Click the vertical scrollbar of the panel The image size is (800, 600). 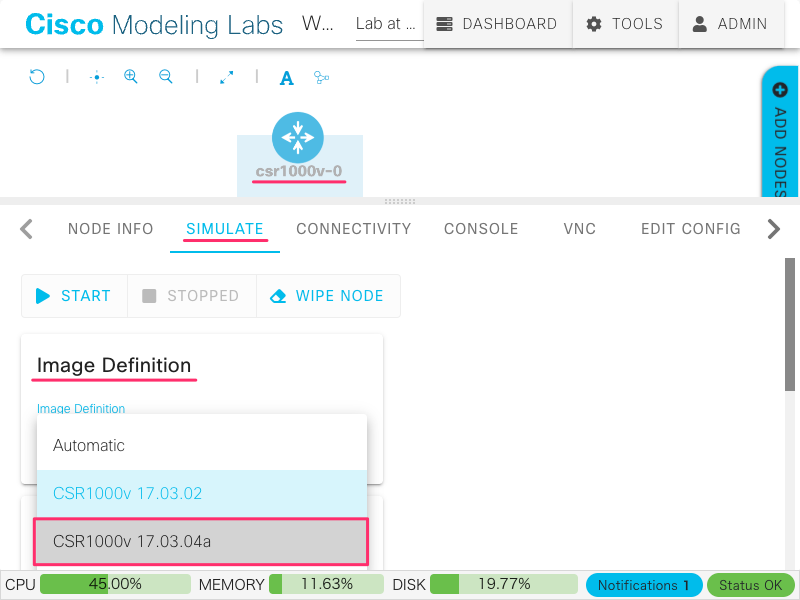point(790,324)
